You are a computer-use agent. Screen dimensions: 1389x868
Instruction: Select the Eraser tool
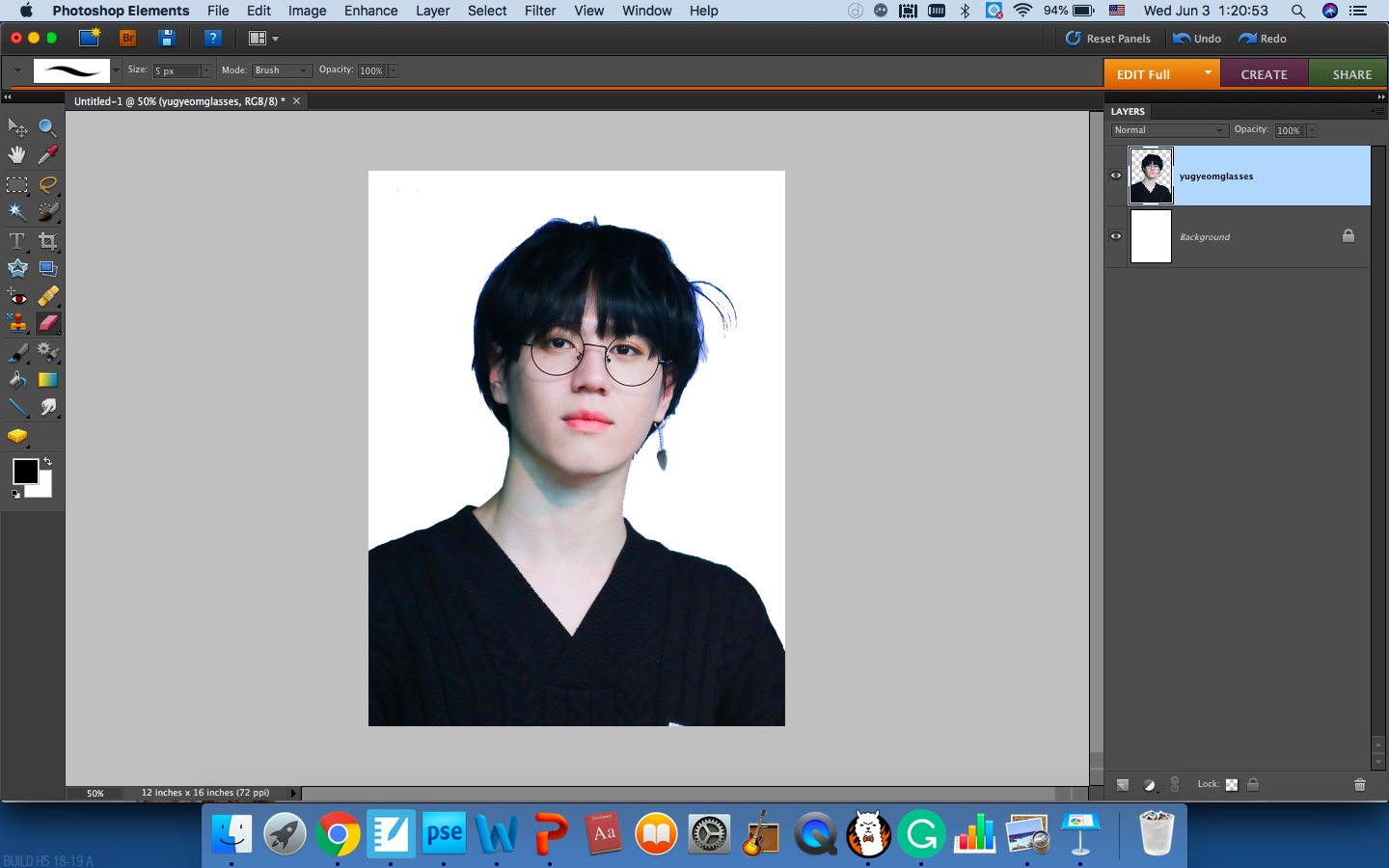point(47,323)
